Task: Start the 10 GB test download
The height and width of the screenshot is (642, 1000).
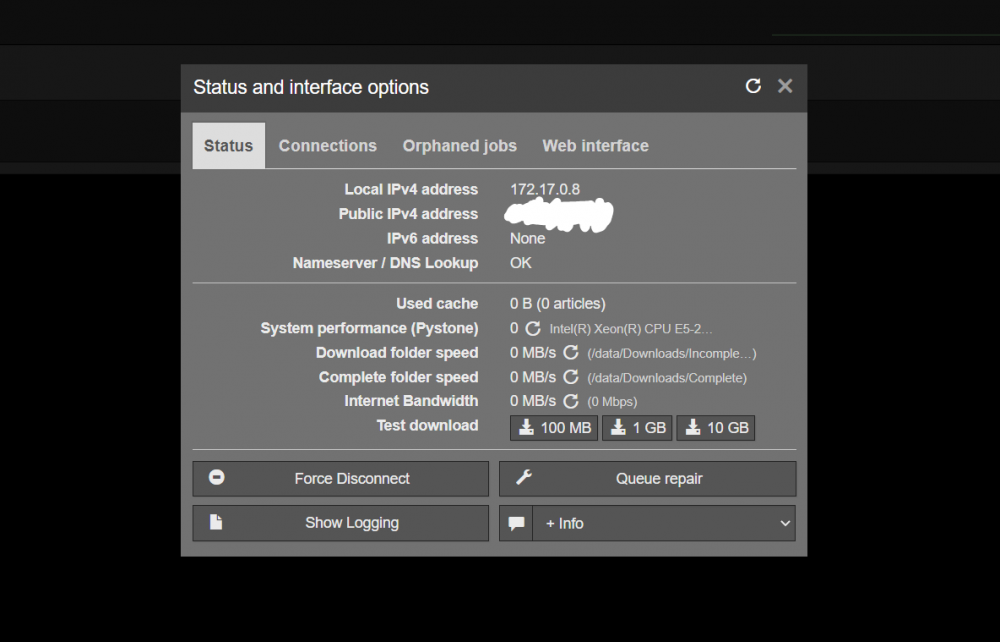Action: pos(716,428)
